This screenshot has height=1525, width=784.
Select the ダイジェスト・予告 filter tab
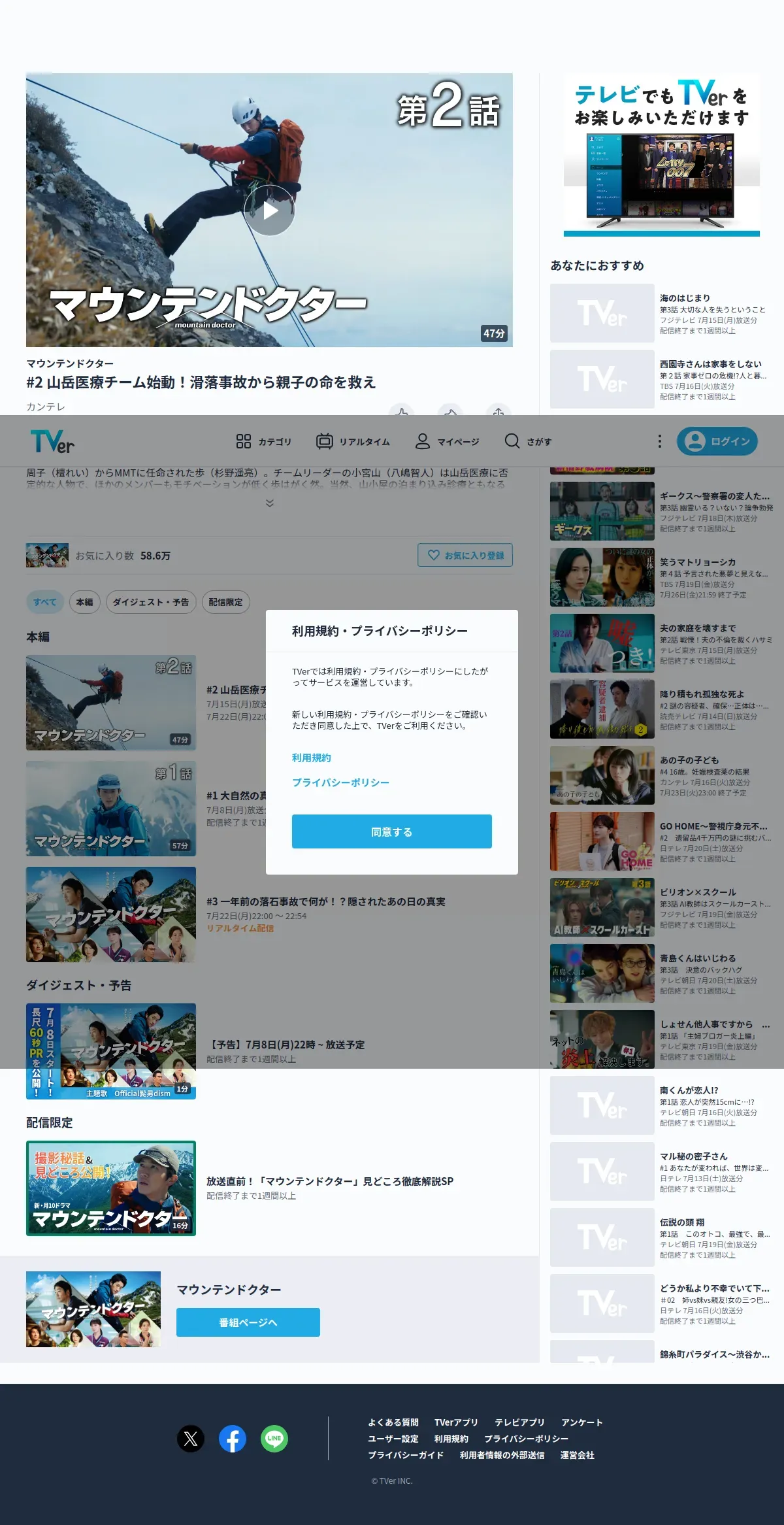150,602
